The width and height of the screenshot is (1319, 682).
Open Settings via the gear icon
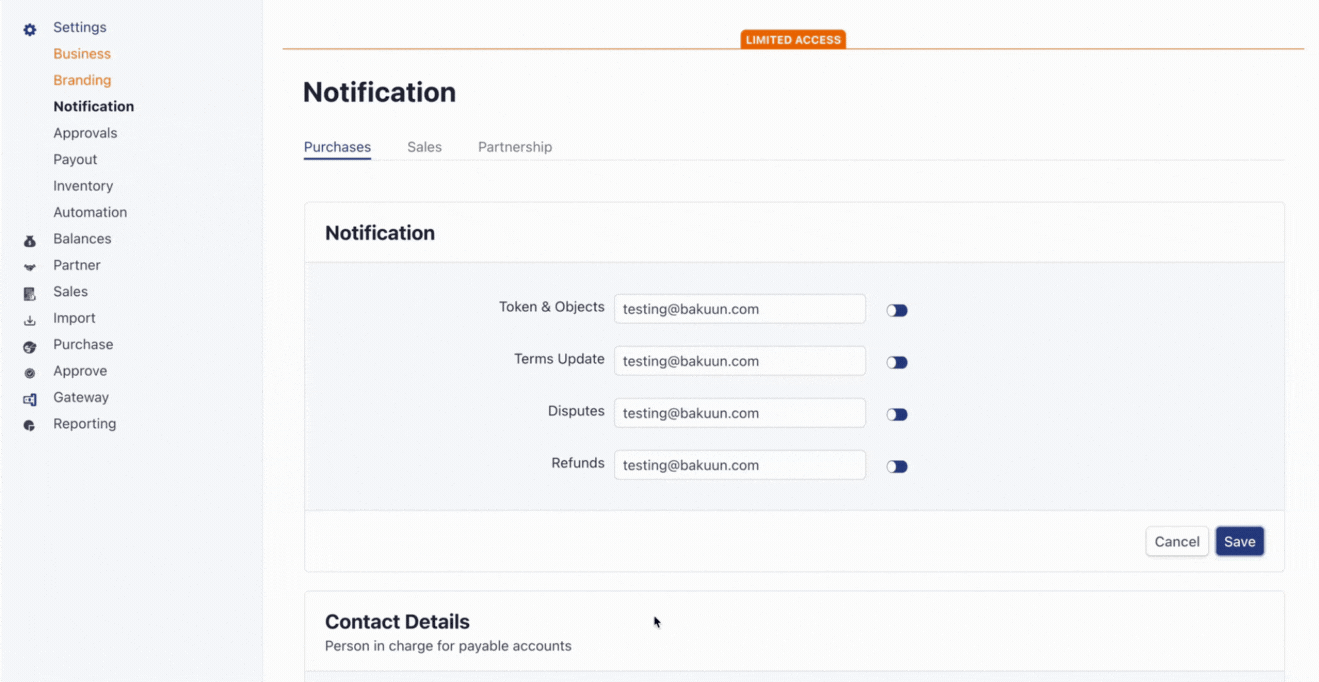[x=29, y=29]
